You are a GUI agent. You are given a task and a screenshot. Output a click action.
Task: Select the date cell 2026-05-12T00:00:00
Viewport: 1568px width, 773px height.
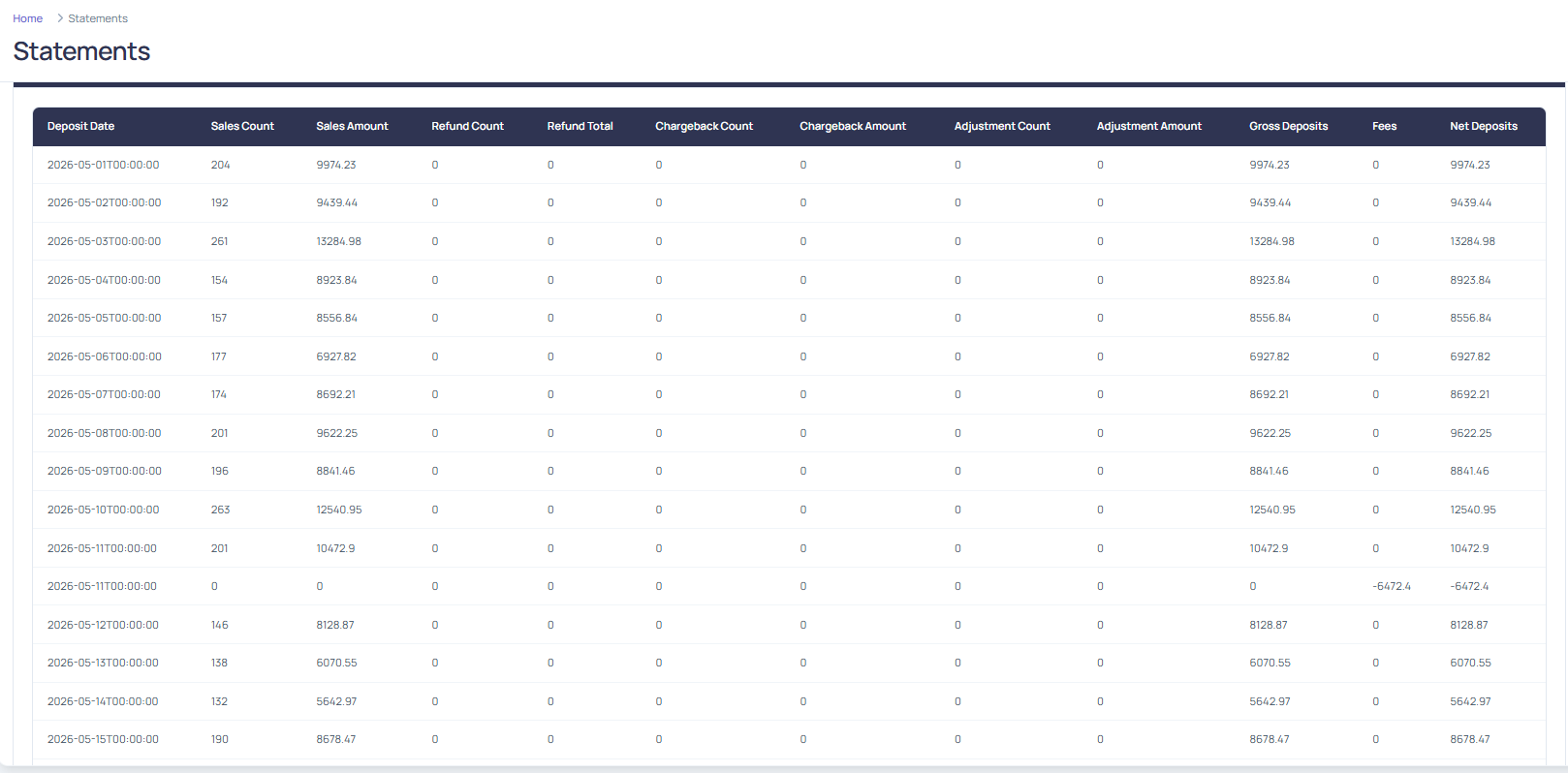coord(103,625)
